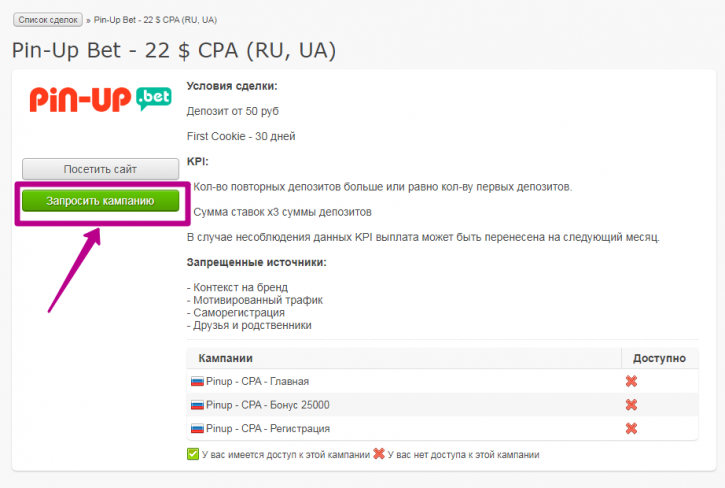This screenshot has width=725, height=488.
Task: Click the Кол-во повторных депозитов KPI line
Action: pyautogui.click(x=382, y=187)
